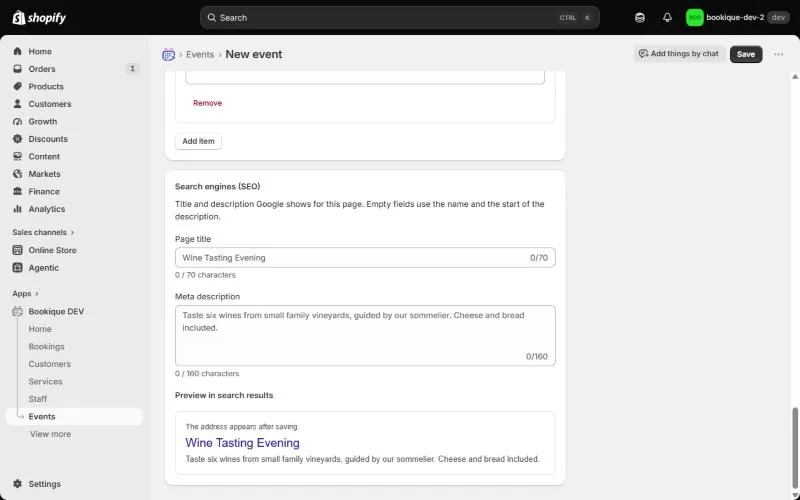Open Bookique Home subpage
800x500 pixels.
pos(40,329)
